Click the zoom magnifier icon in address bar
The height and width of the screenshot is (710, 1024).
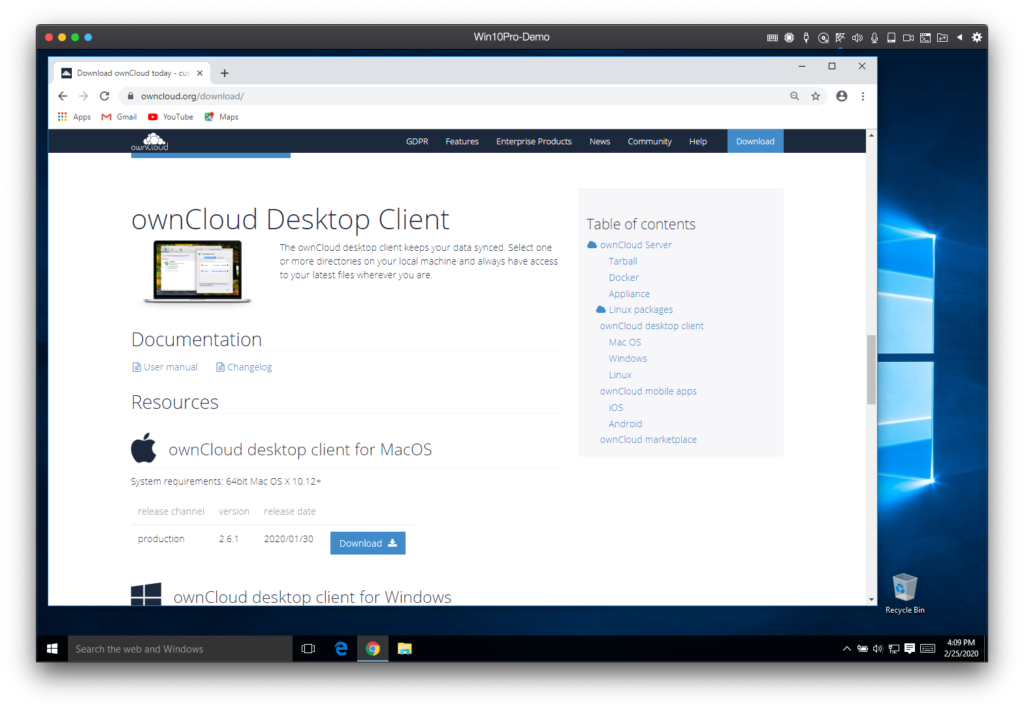click(794, 96)
